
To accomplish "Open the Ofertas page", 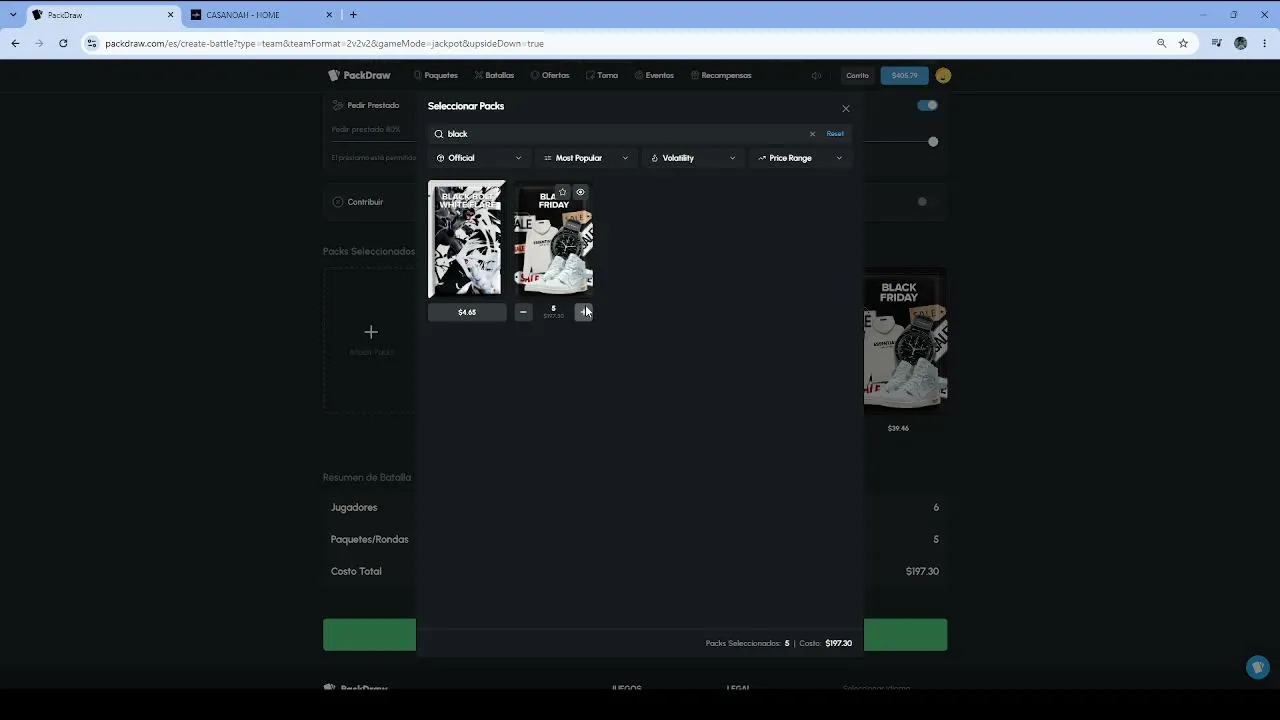I will pos(550,75).
